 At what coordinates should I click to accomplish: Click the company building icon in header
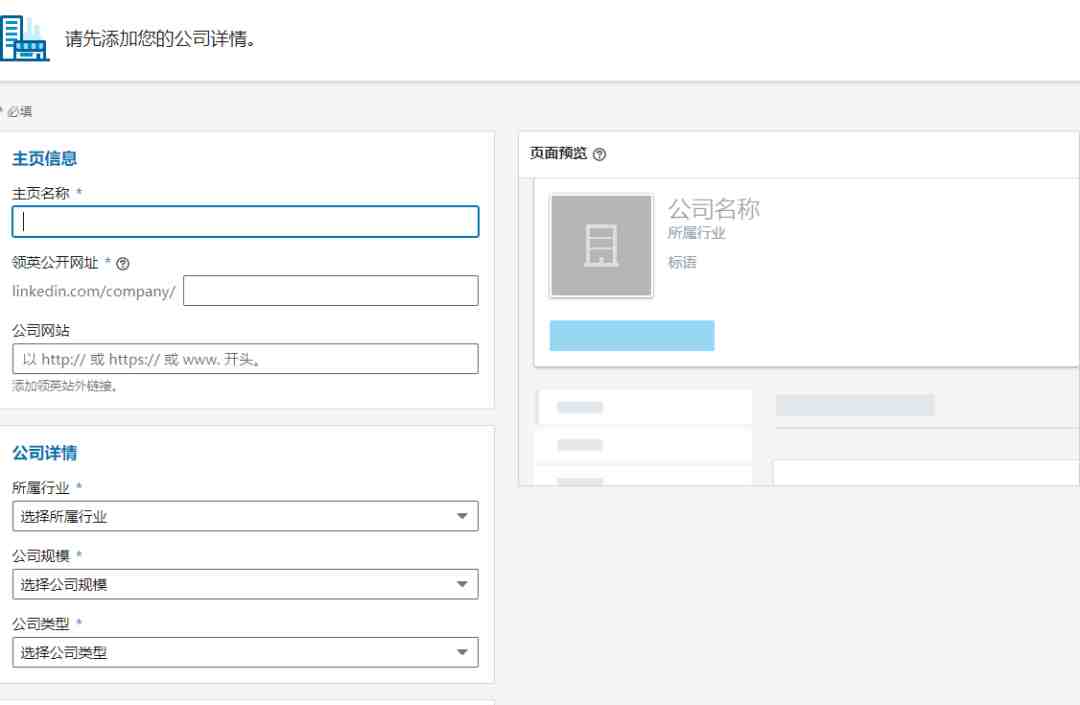coord(24,39)
